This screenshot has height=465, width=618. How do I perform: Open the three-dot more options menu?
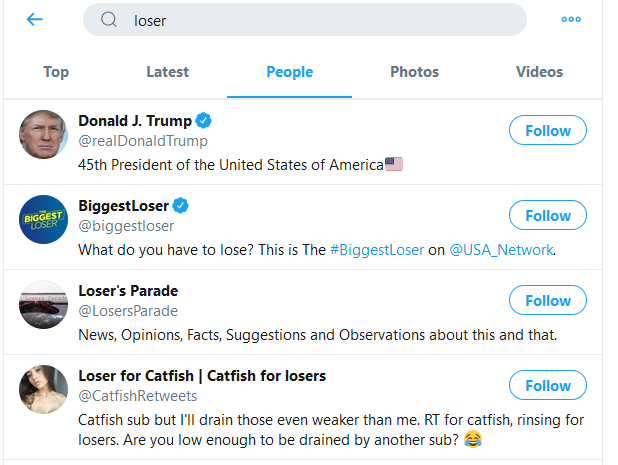pos(571,19)
